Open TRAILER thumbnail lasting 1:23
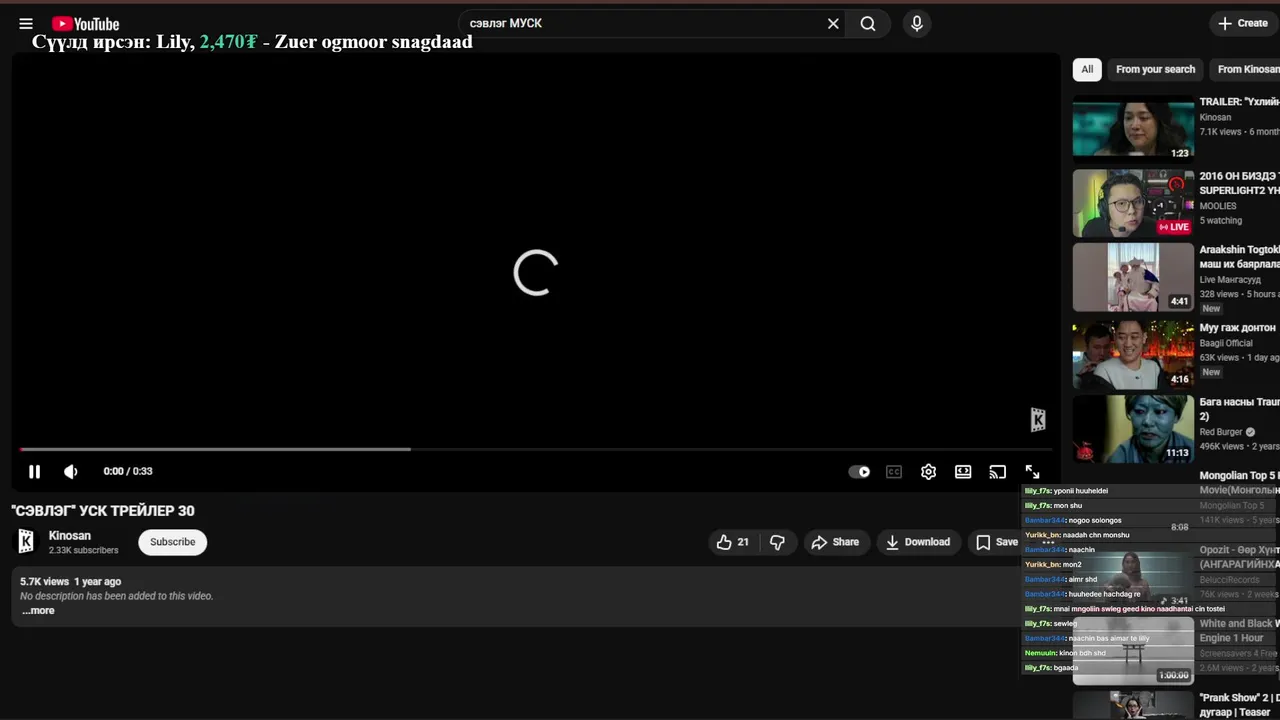The image size is (1280, 720). tap(1134, 128)
